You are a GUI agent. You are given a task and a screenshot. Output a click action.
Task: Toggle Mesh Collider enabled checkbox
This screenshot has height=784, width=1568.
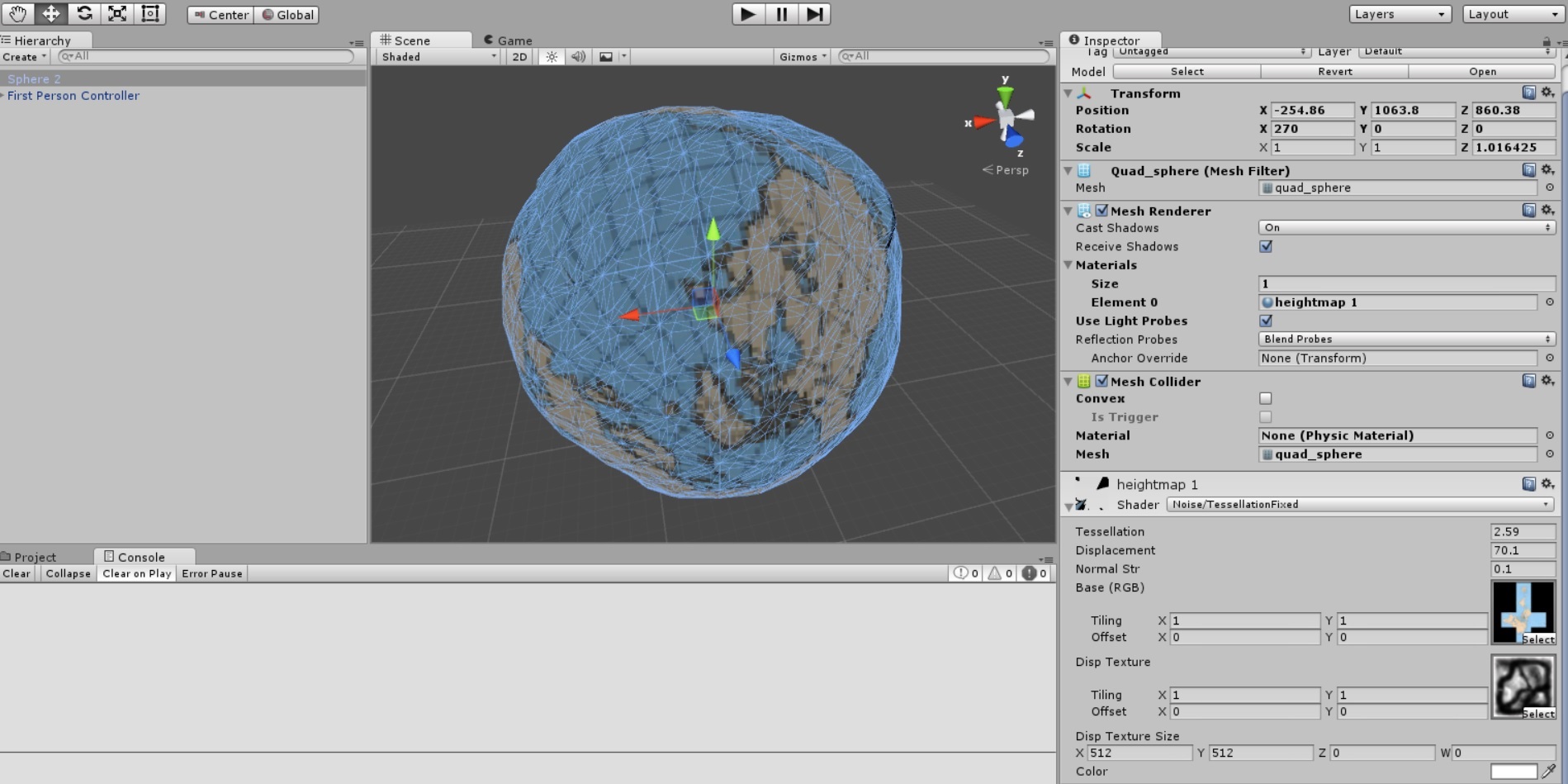click(1101, 381)
